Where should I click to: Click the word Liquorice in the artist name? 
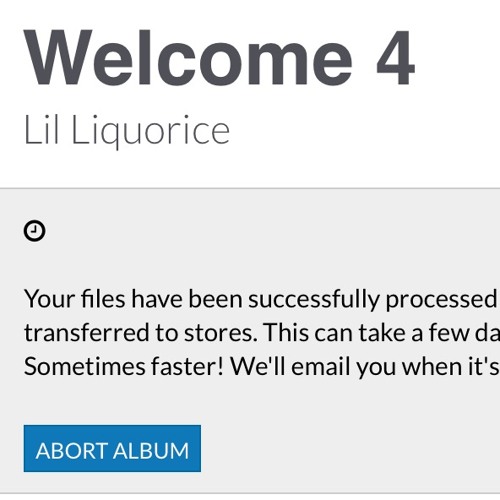tap(151, 131)
